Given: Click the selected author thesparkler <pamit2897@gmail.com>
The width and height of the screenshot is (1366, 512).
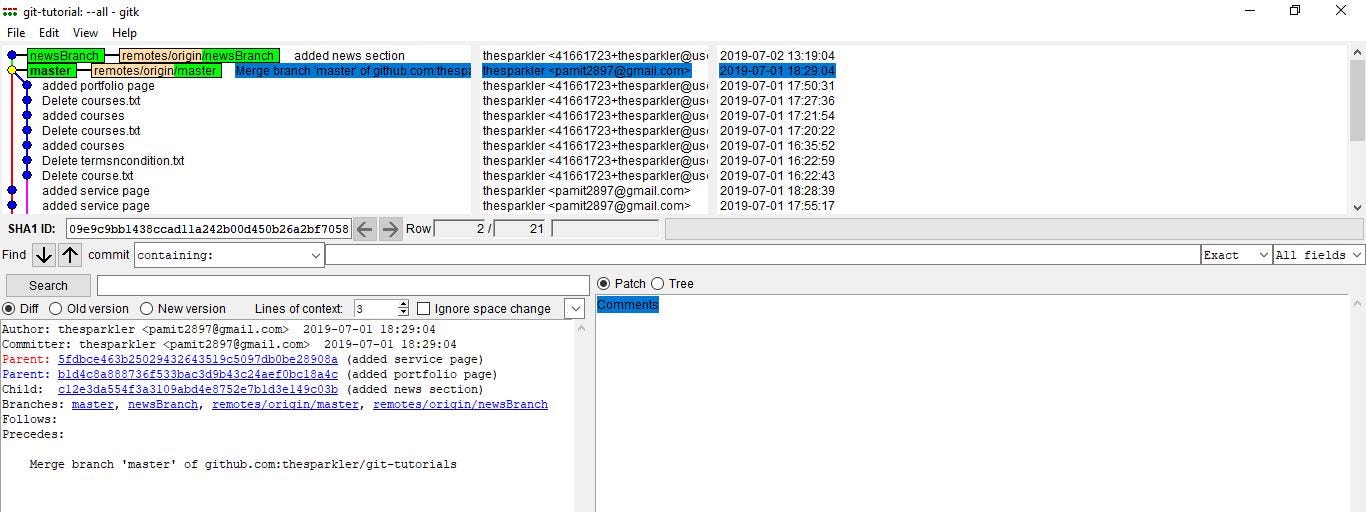Looking at the screenshot, I should coord(586,71).
